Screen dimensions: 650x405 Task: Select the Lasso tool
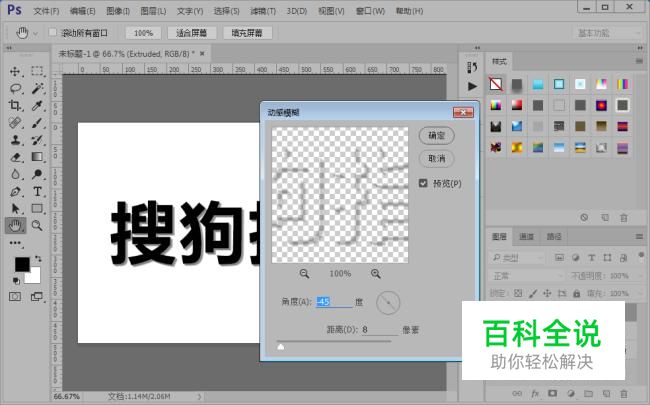point(15,88)
